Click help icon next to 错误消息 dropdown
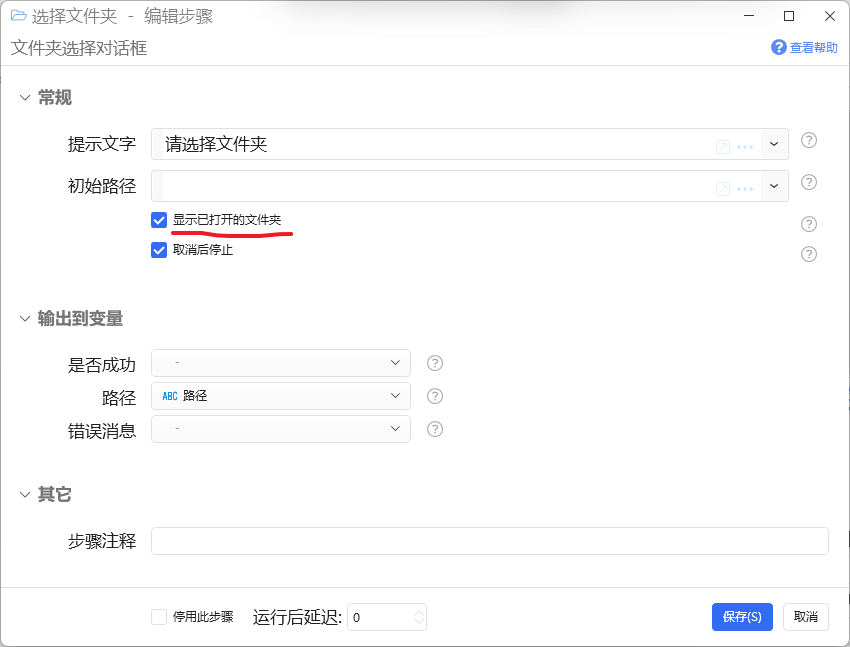Viewport: 850px width, 647px height. 435,429
